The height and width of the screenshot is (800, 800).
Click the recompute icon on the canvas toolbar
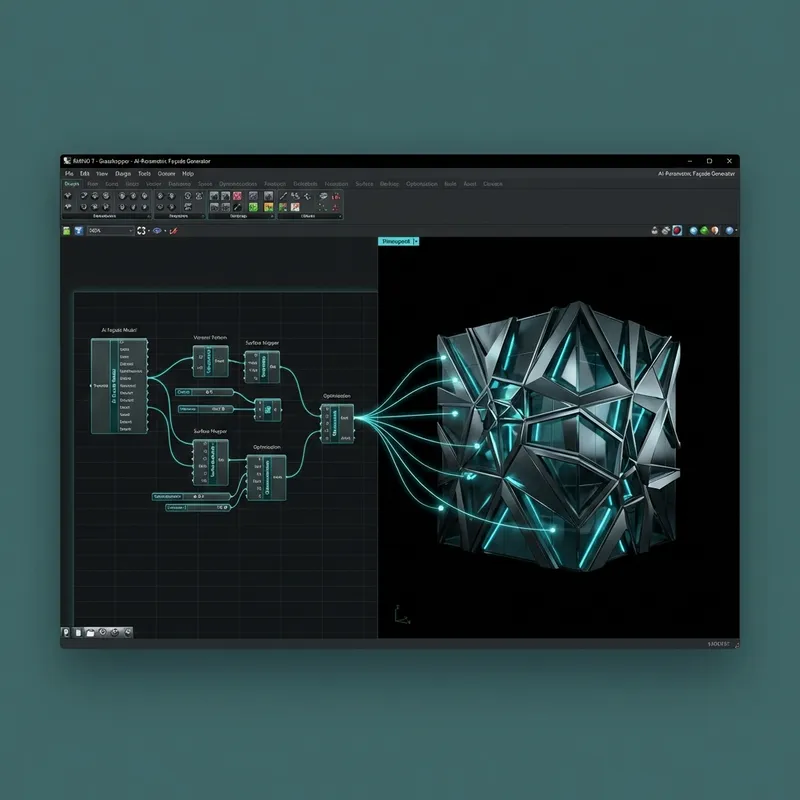click(140, 231)
